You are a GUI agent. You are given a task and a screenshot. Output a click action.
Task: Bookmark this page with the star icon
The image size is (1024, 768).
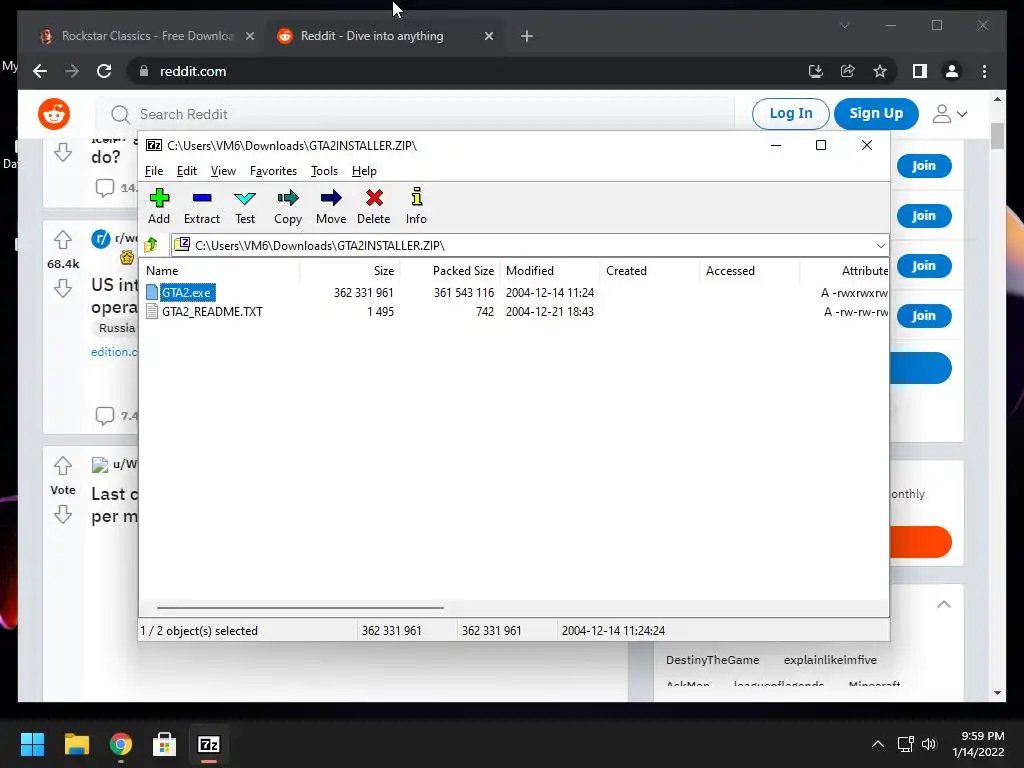click(880, 71)
